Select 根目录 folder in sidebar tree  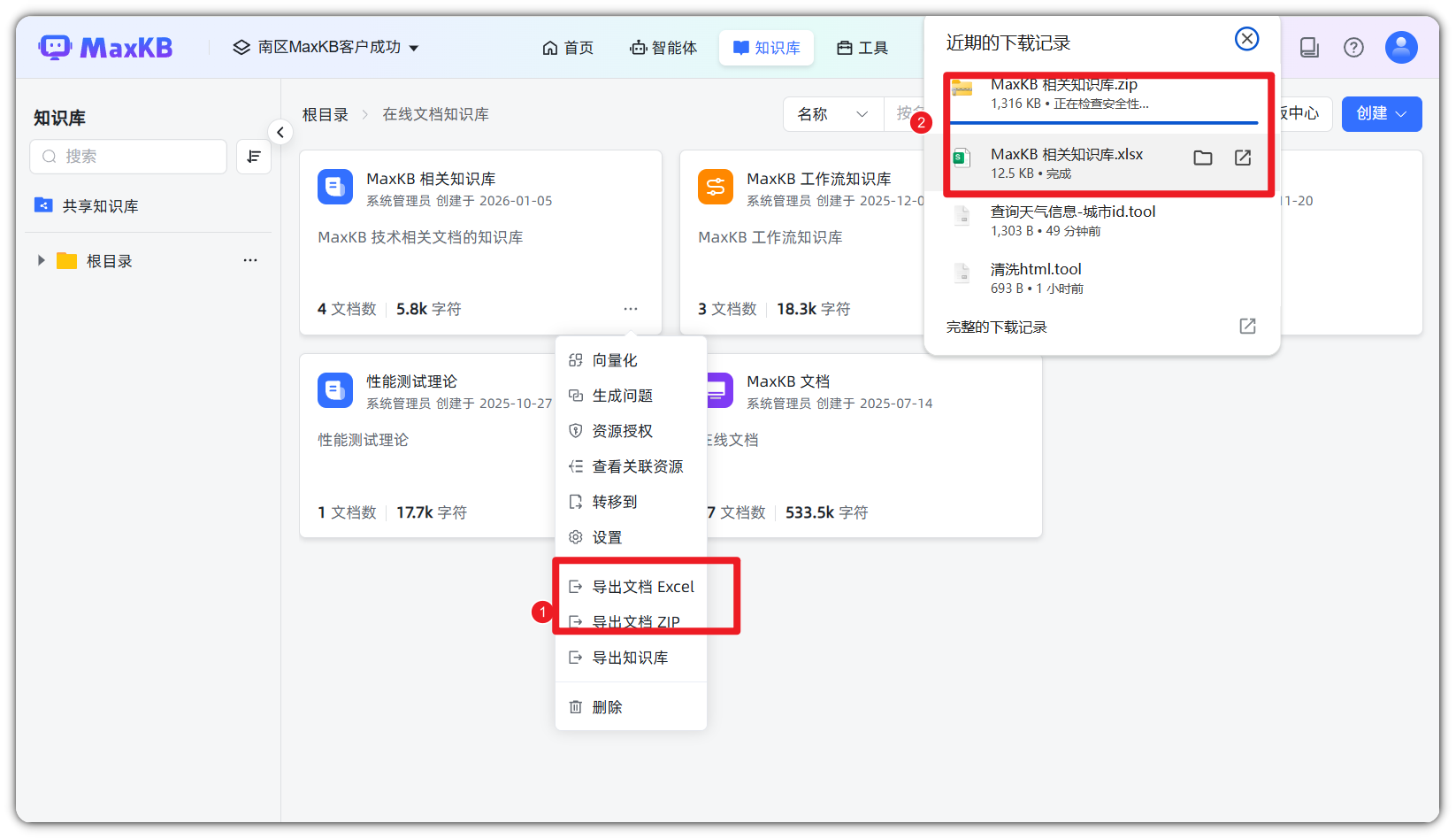[109, 261]
